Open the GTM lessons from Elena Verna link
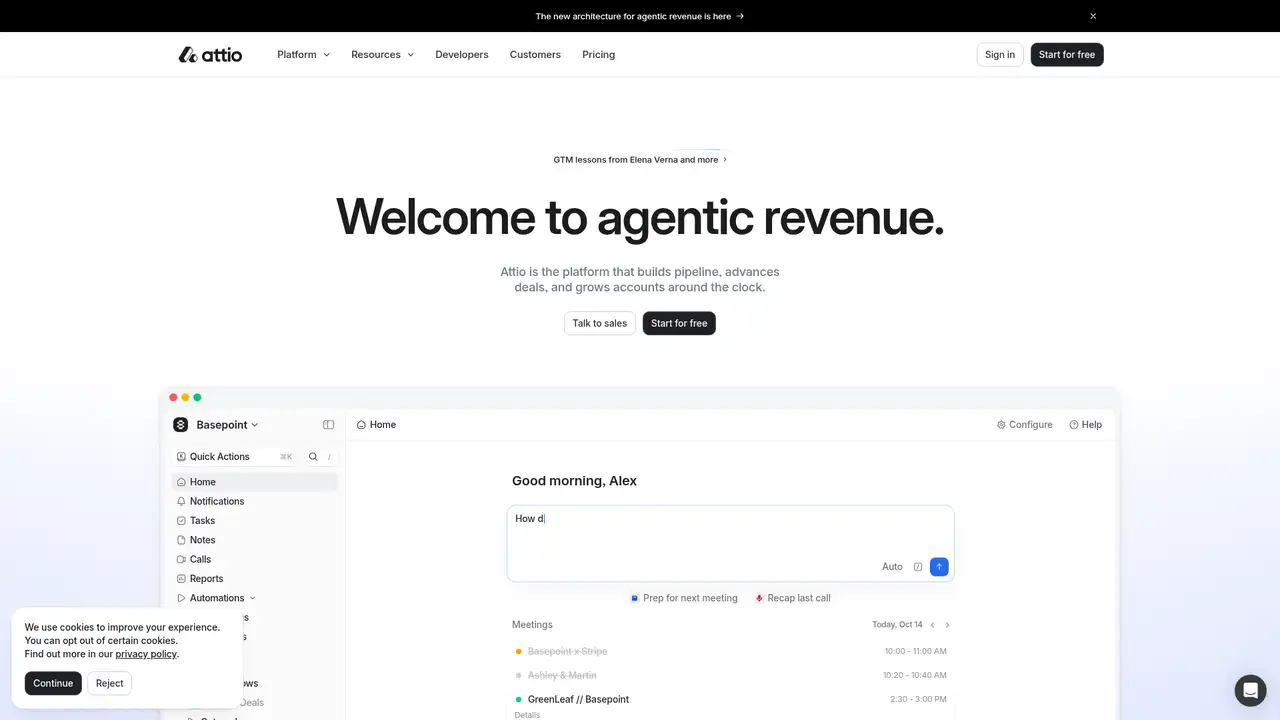This screenshot has width=1280, height=720. point(640,160)
